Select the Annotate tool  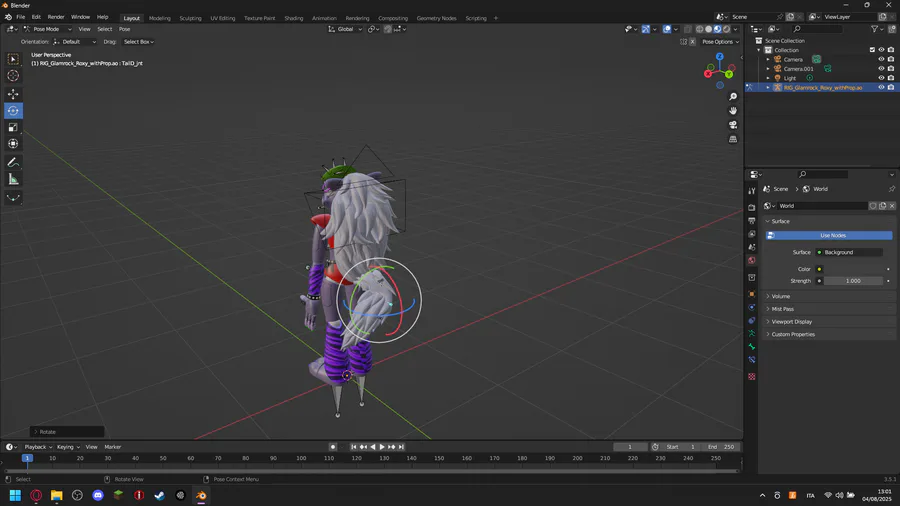click(x=13, y=162)
